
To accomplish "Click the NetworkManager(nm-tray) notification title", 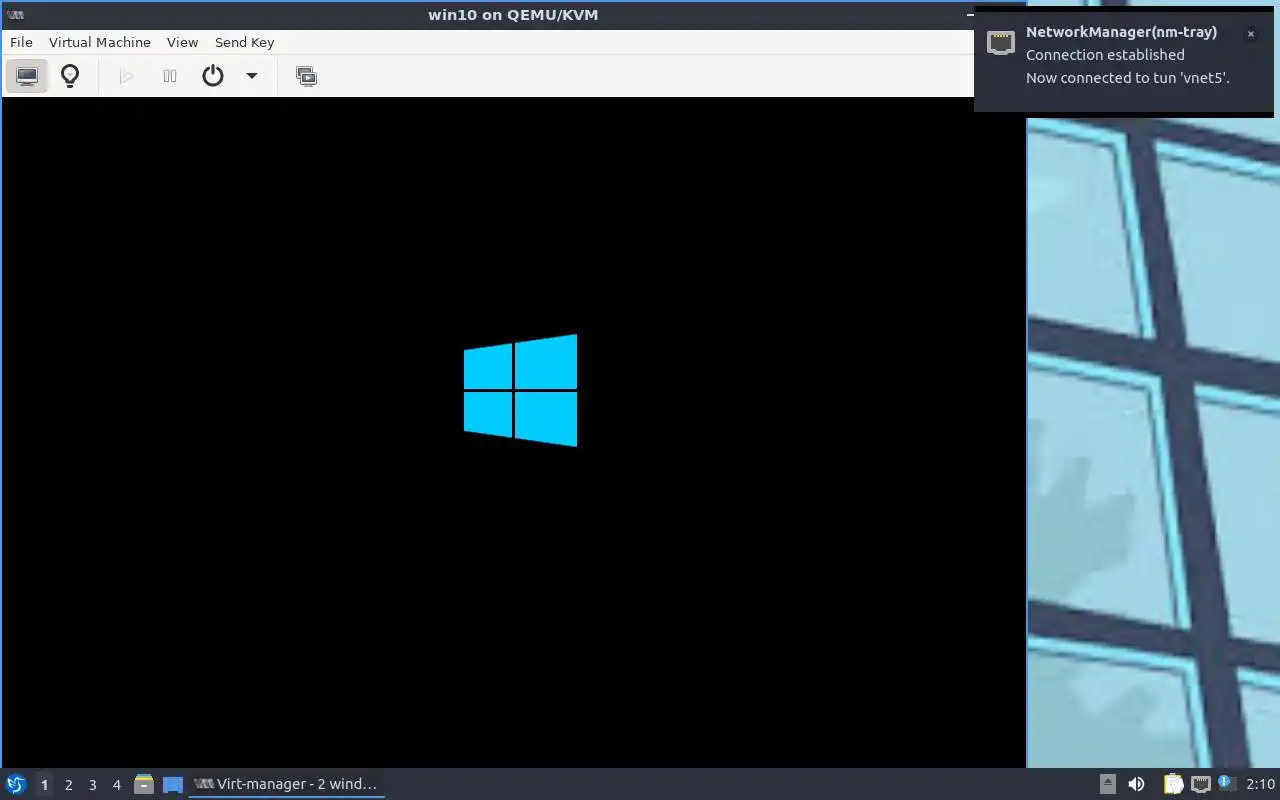I will [x=1121, y=32].
